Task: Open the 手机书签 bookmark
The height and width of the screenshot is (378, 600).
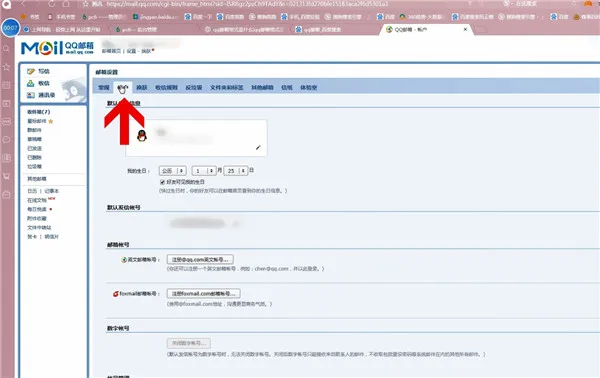Action: 61,17
